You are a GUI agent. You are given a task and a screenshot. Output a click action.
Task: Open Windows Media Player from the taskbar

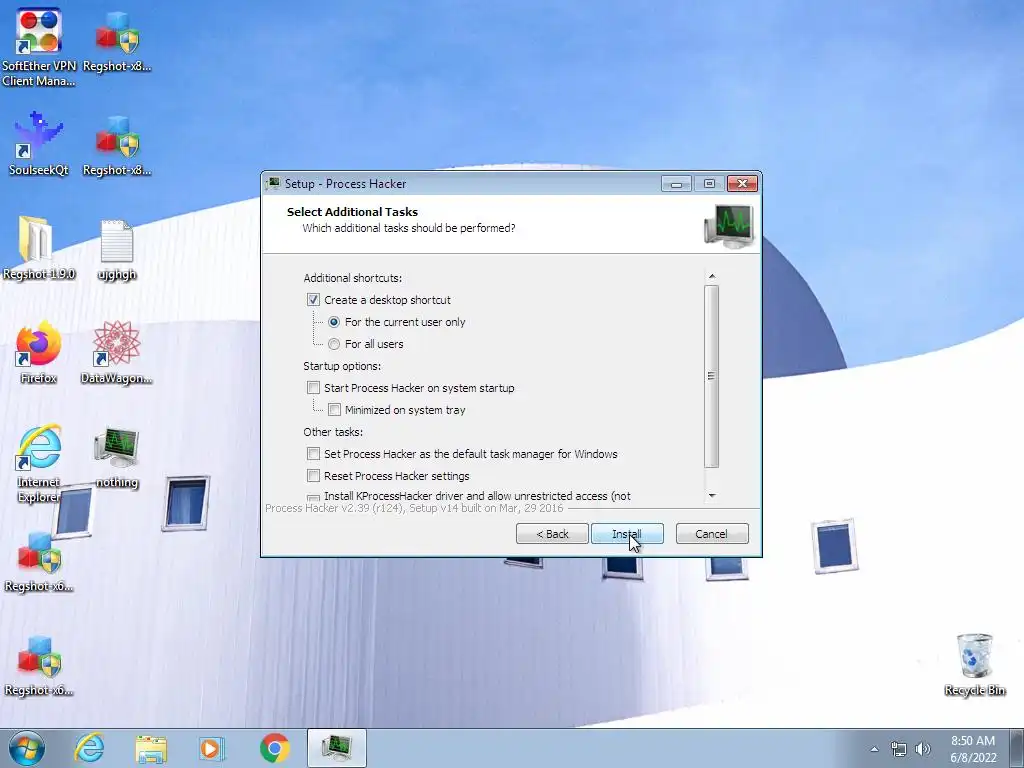click(211, 748)
